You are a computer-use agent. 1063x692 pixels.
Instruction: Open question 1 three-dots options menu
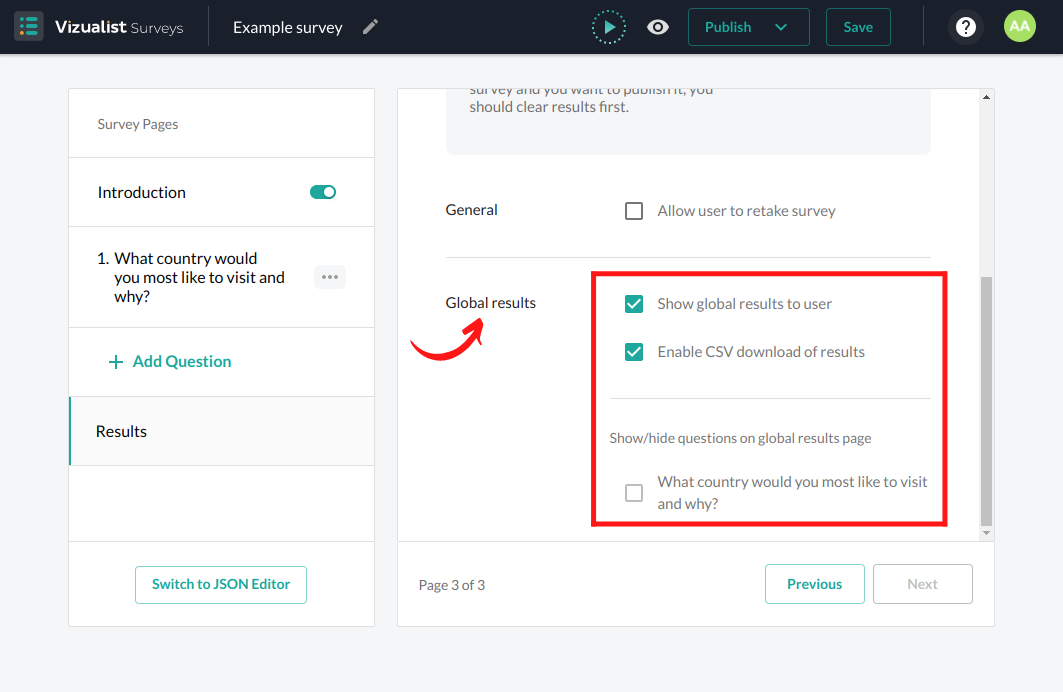330,277
